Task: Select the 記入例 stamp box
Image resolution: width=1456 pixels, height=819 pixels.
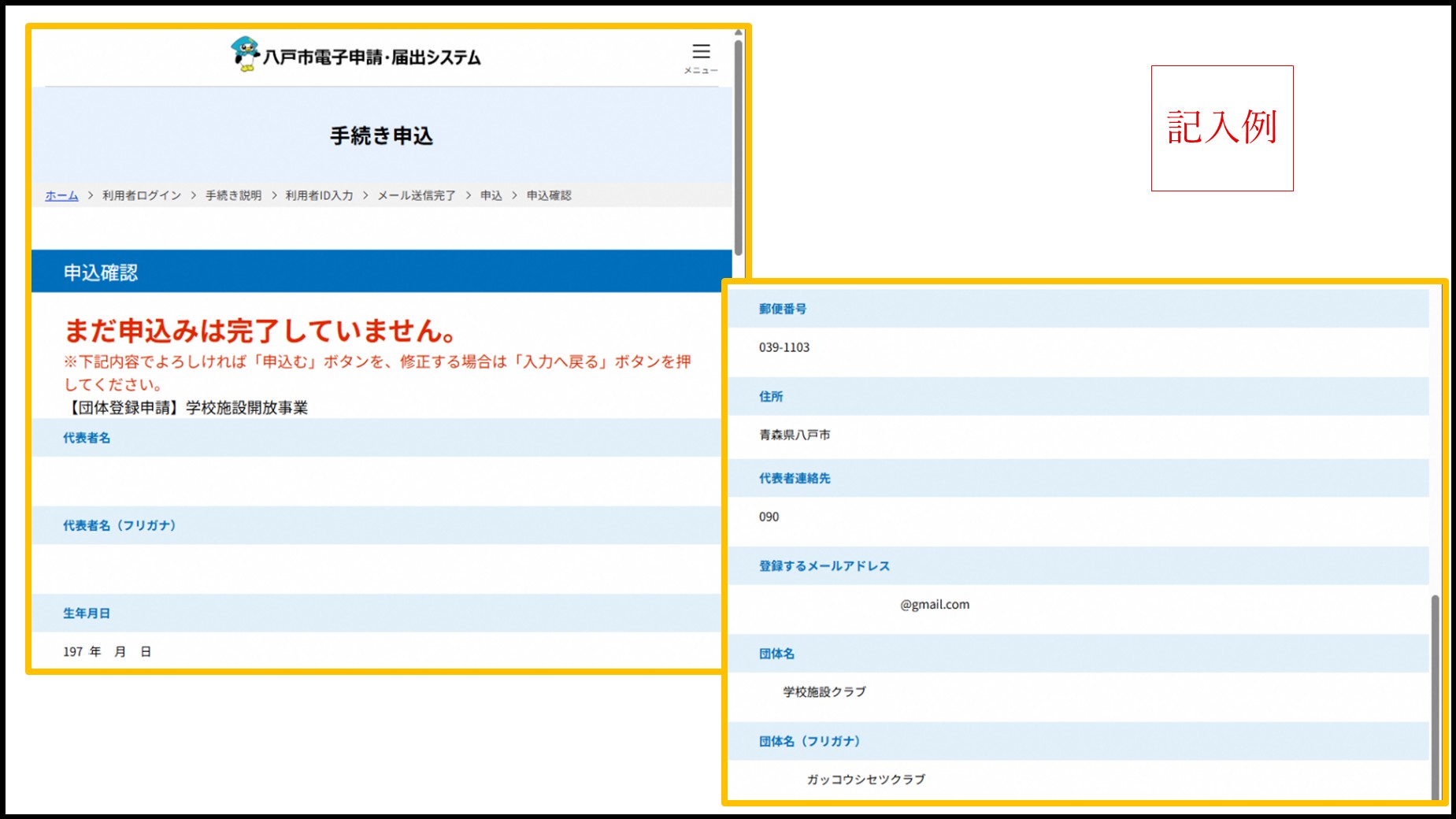Action: [1221, 129]
